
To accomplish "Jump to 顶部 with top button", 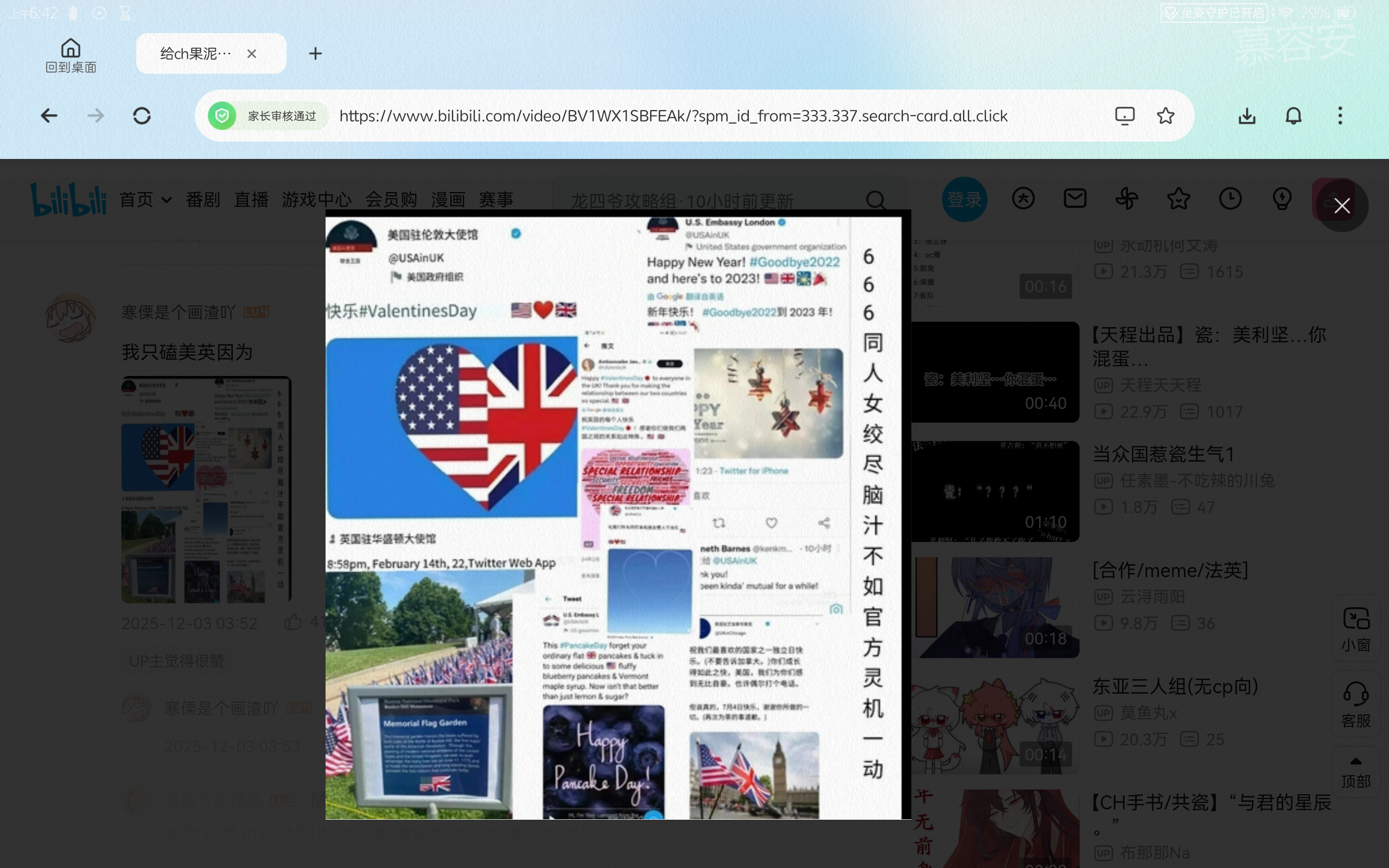I will click(1356, 773).
